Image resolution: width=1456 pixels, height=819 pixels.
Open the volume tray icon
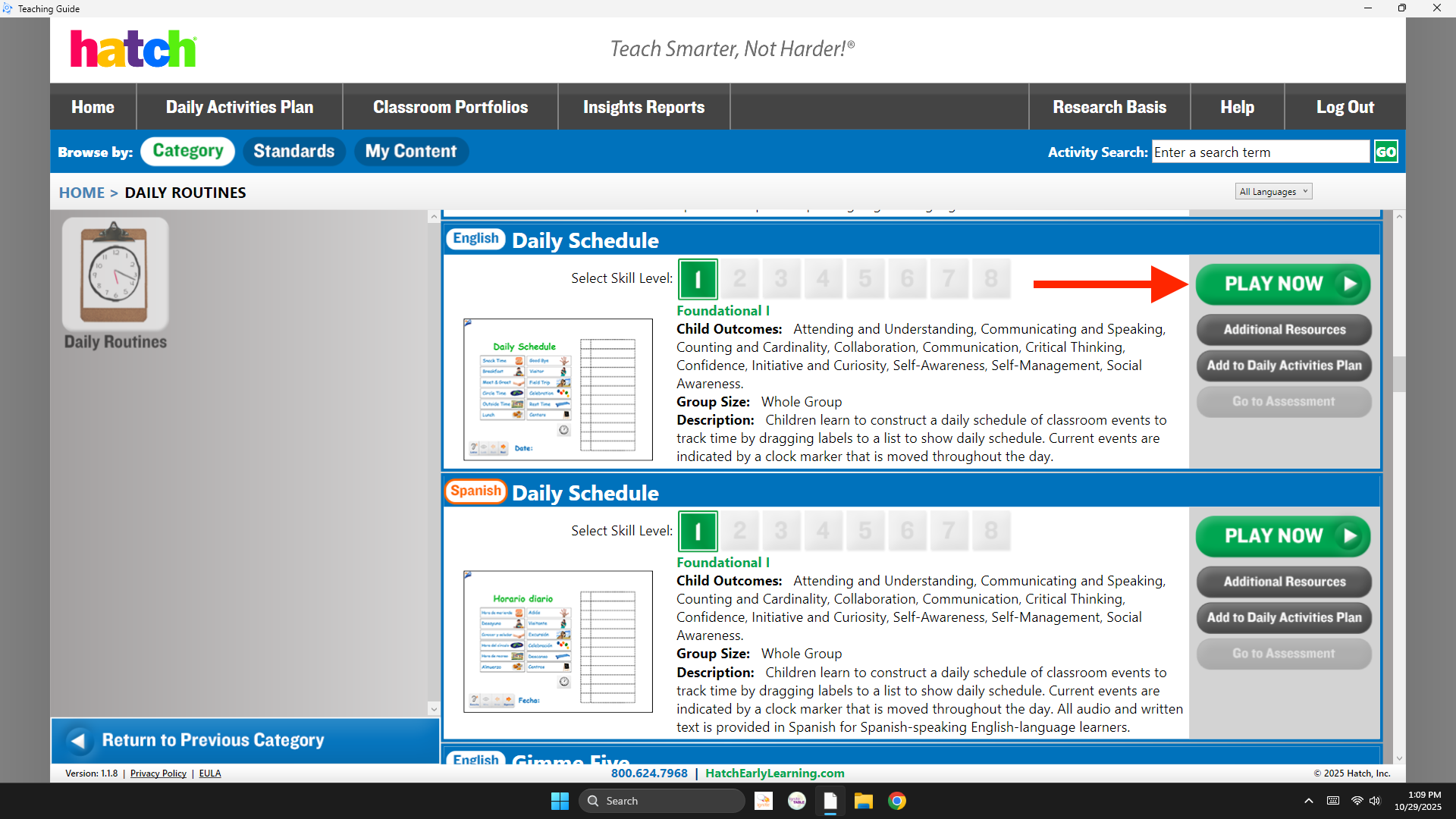click(1375, 801)
